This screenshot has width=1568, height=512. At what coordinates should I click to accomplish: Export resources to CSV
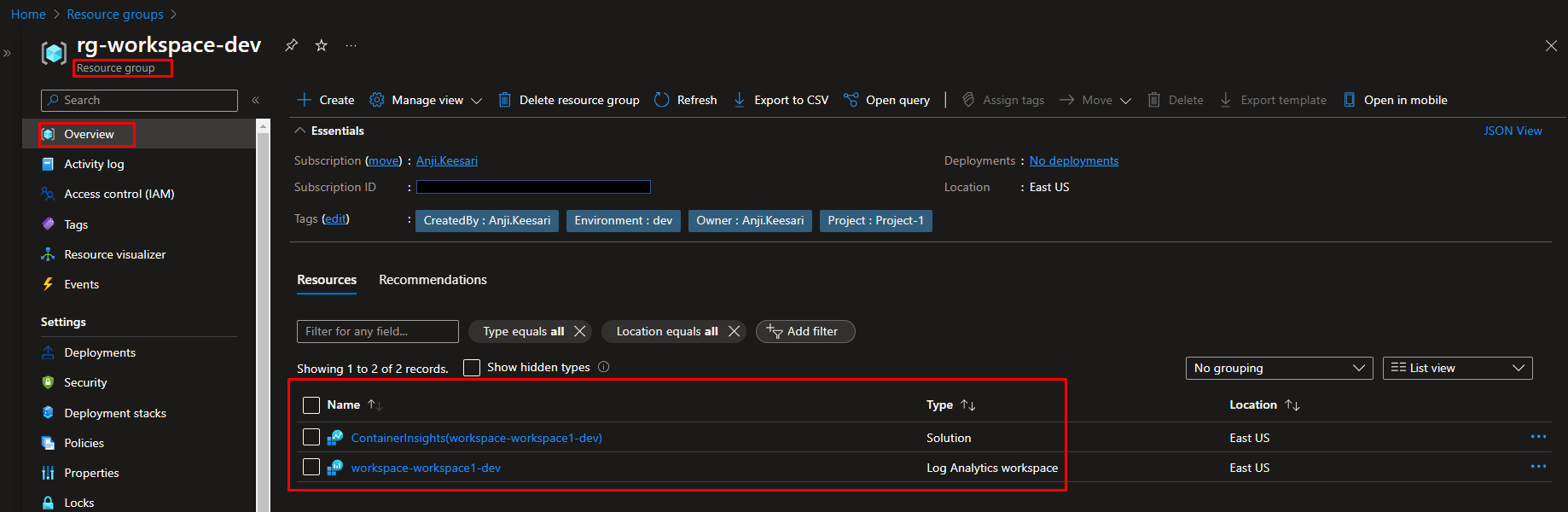pos(781,100)
